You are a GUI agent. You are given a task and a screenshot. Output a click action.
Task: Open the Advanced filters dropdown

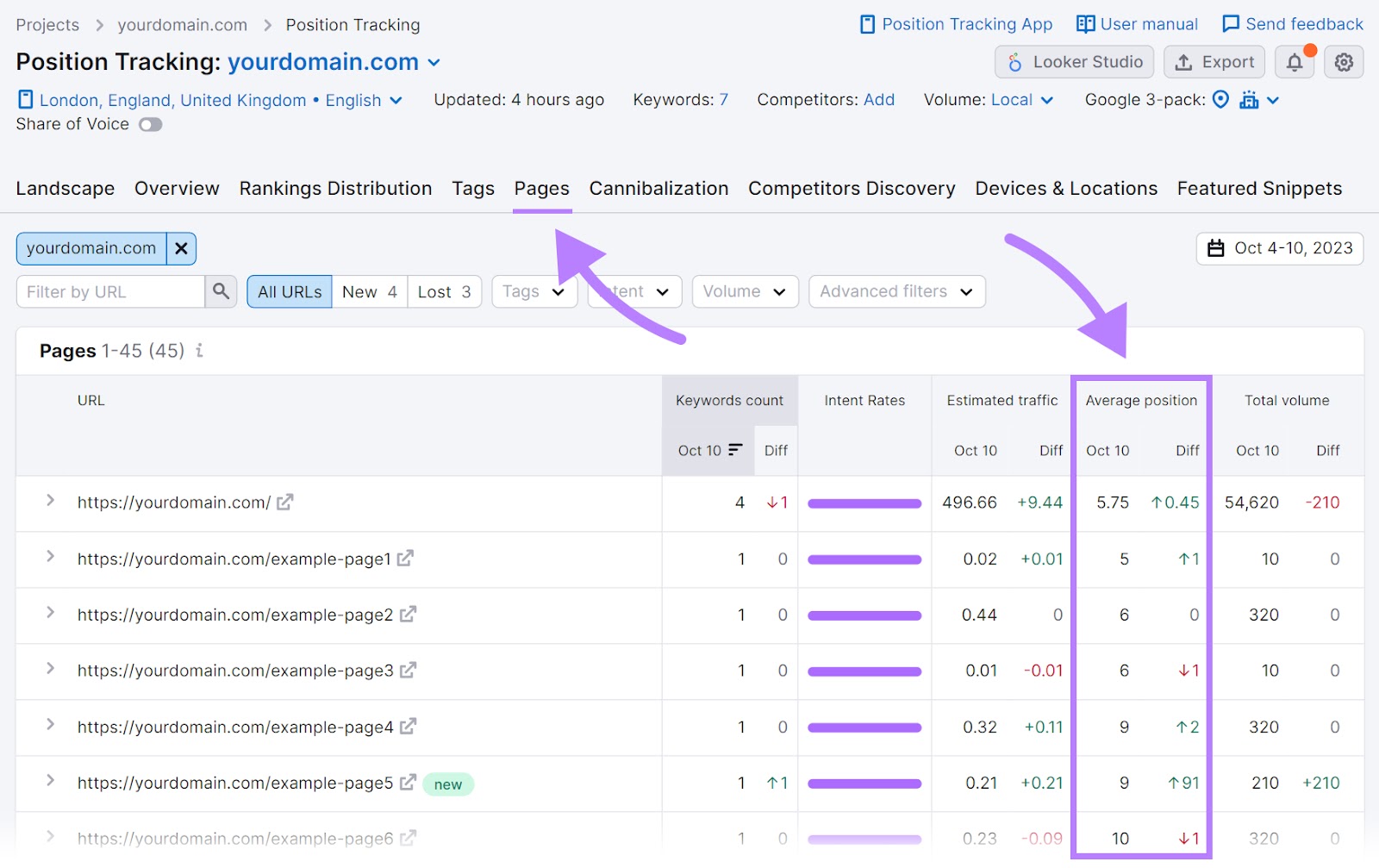point(896,291)
